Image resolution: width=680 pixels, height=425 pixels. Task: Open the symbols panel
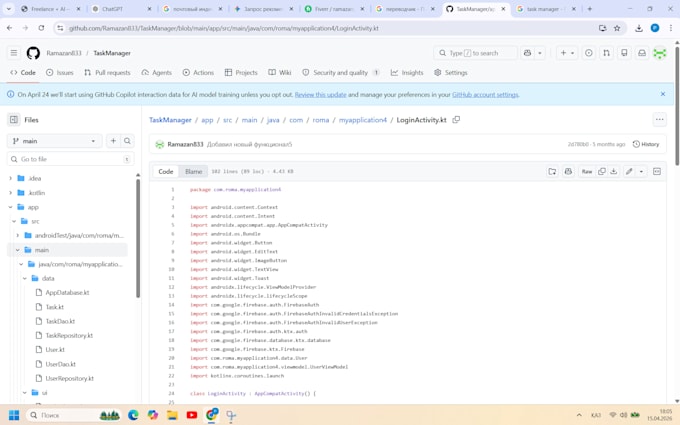[x=657, y=171]
